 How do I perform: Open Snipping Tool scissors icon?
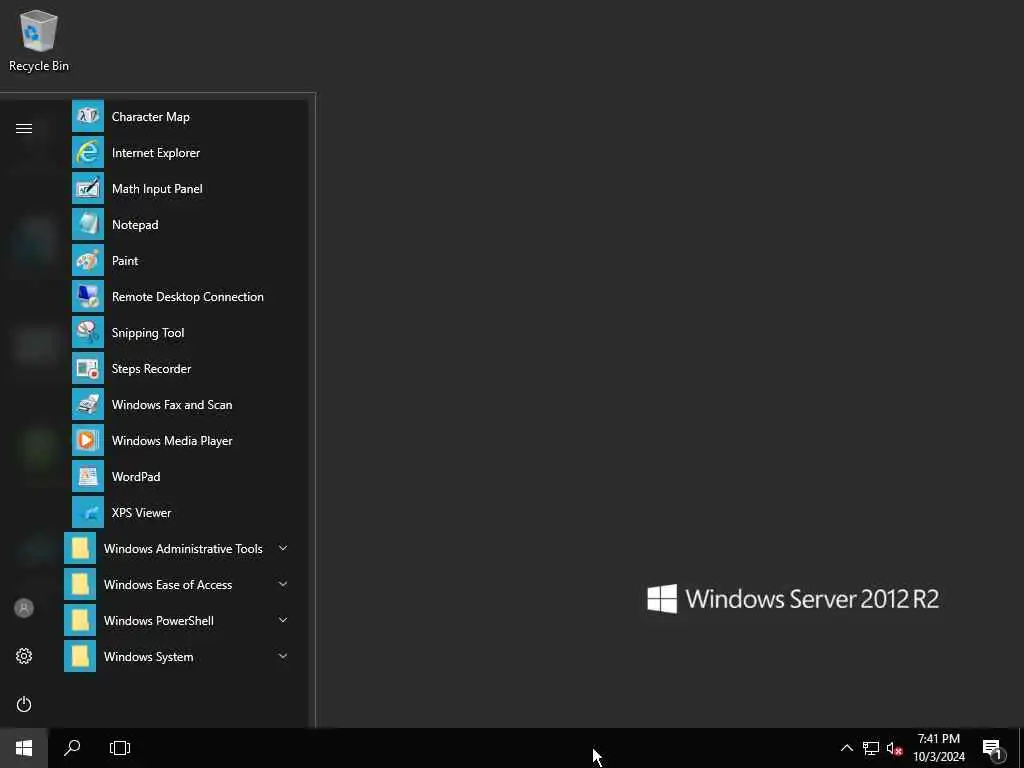coord(88,332)
